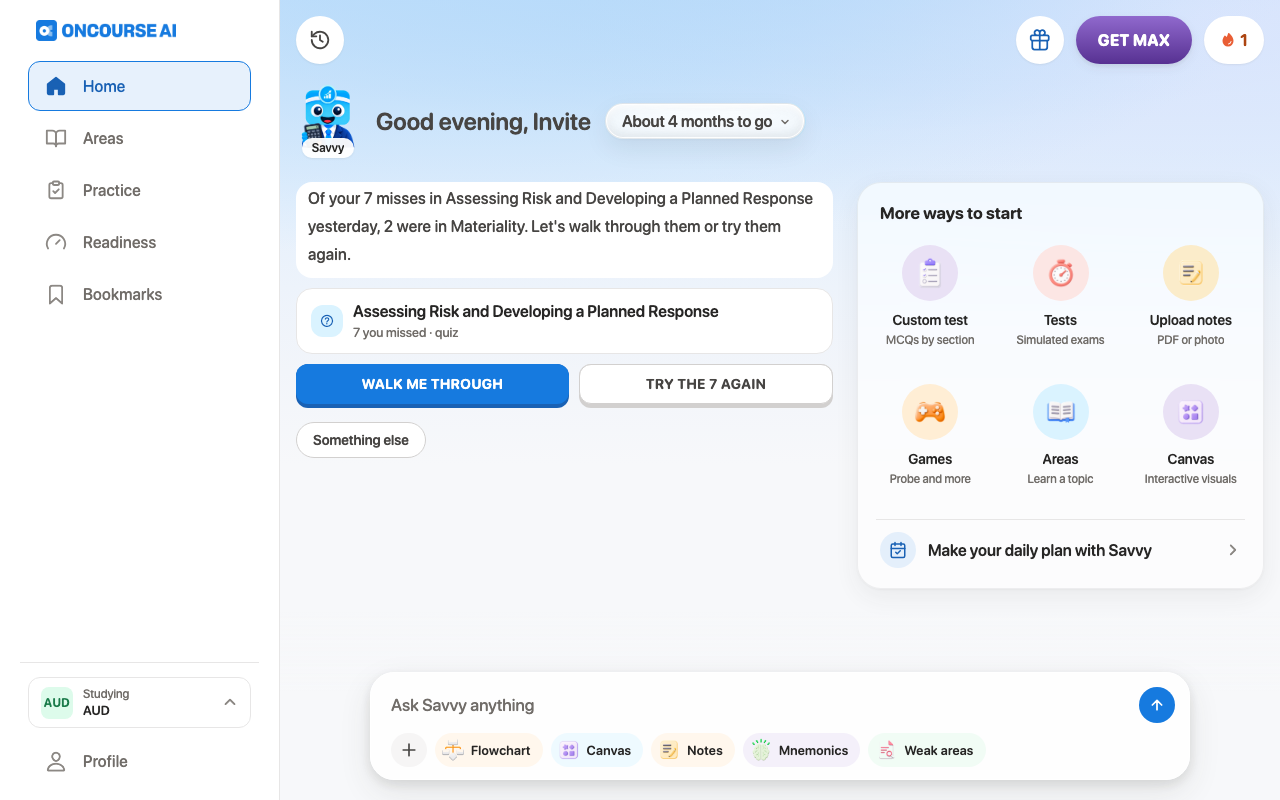Open Make your daily plan with Savvy
The image size is (1280, 800).
point(1060,550)
